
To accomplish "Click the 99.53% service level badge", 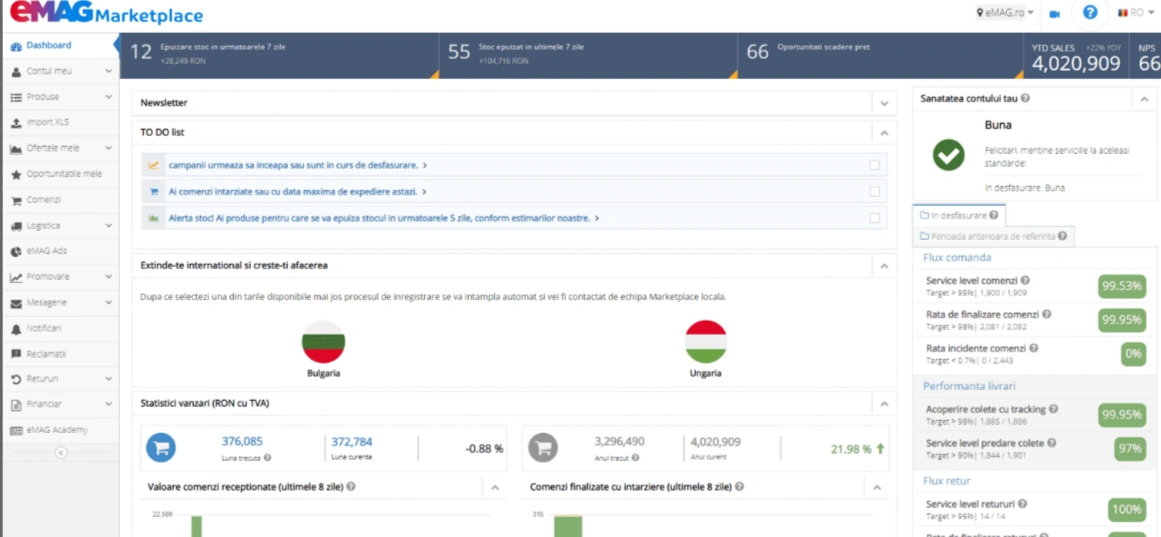I will pyautogui.click(x=1121, y=286).
